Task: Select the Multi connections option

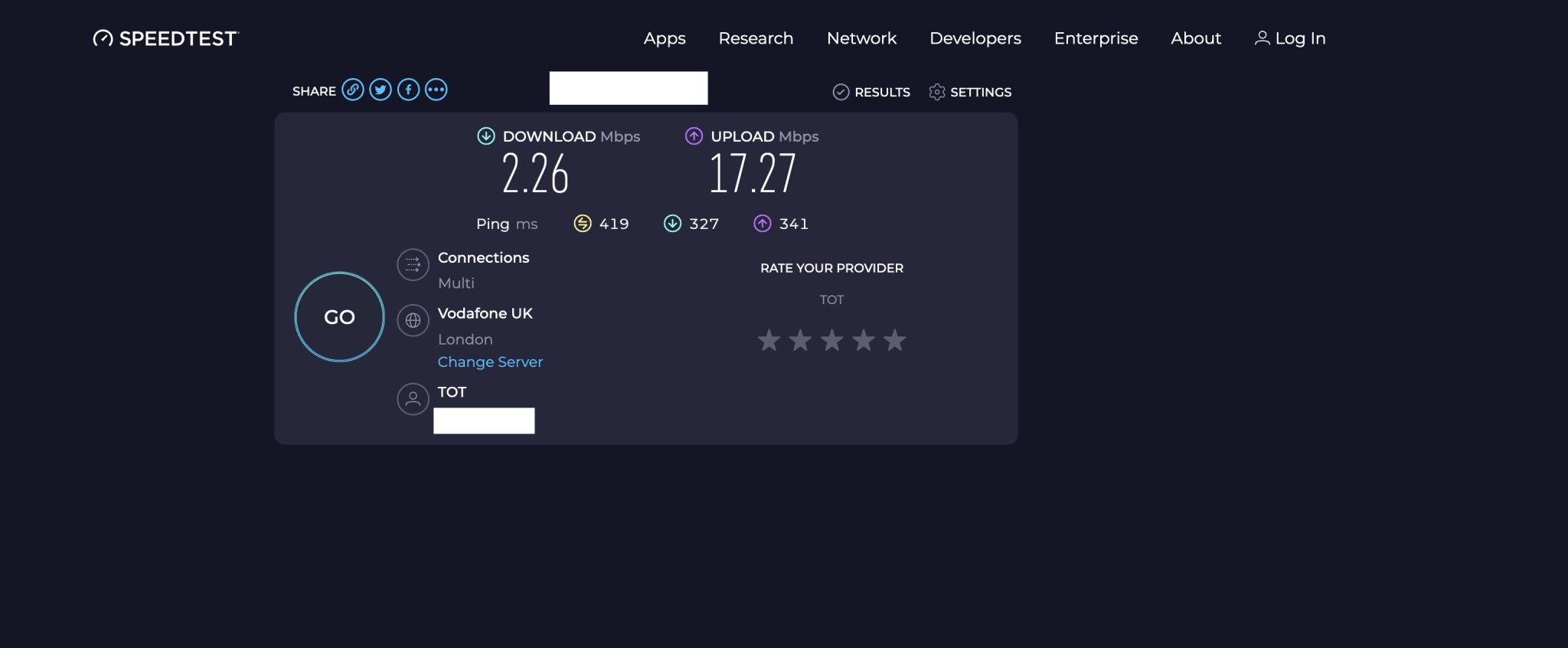Action: 456,283
